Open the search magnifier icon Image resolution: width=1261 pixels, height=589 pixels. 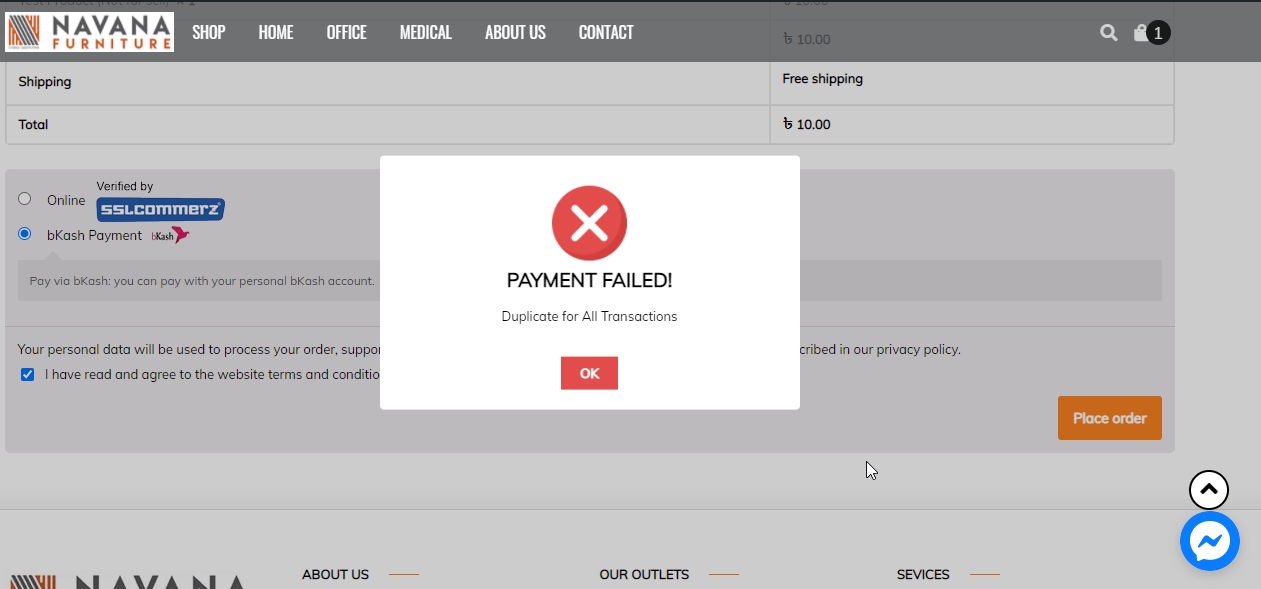1108,33
